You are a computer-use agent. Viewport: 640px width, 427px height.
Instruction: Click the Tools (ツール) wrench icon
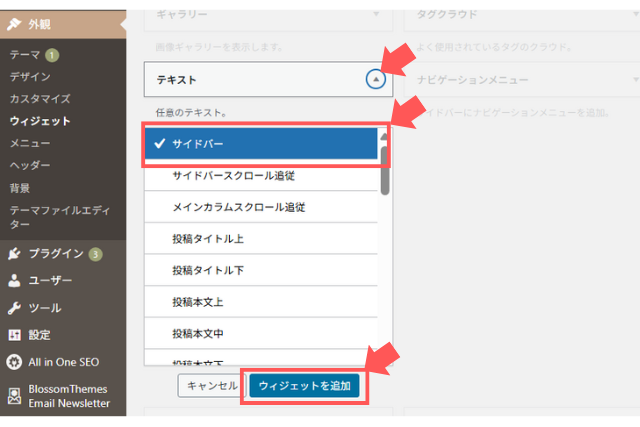click(15, 308)
